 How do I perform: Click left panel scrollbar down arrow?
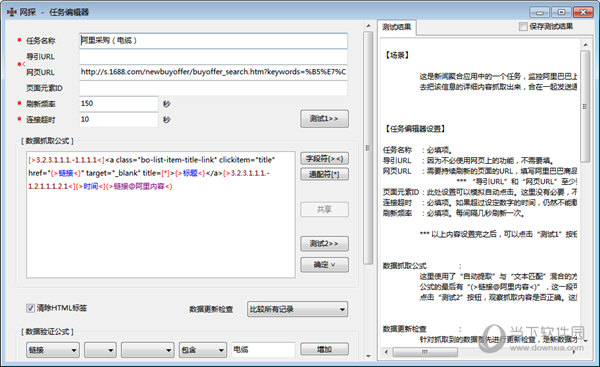click(x=368, y=356)
